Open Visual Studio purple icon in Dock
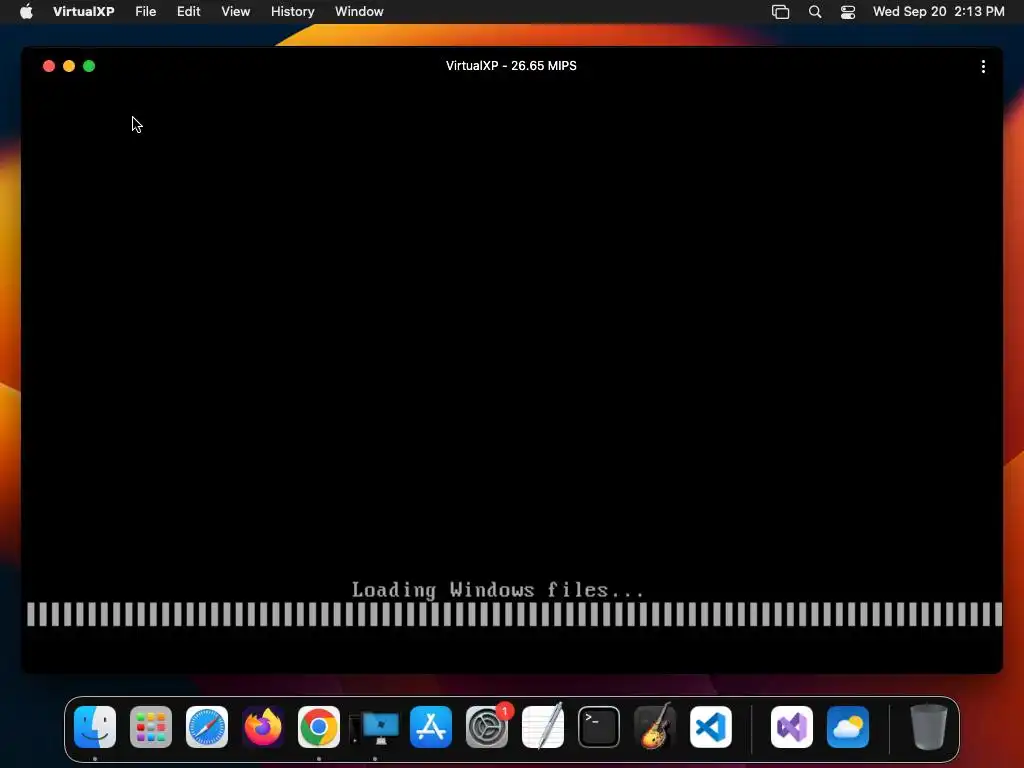1024x768 pixels. click(x=792, y=727)
